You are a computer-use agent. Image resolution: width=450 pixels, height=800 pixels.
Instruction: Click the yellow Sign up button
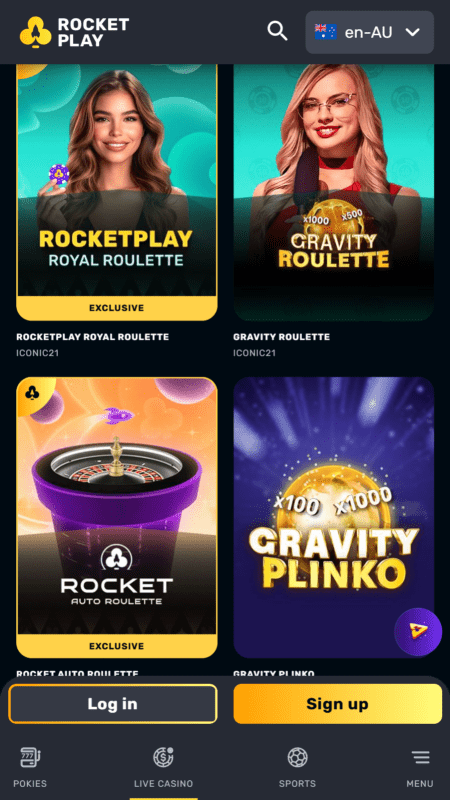338,704
